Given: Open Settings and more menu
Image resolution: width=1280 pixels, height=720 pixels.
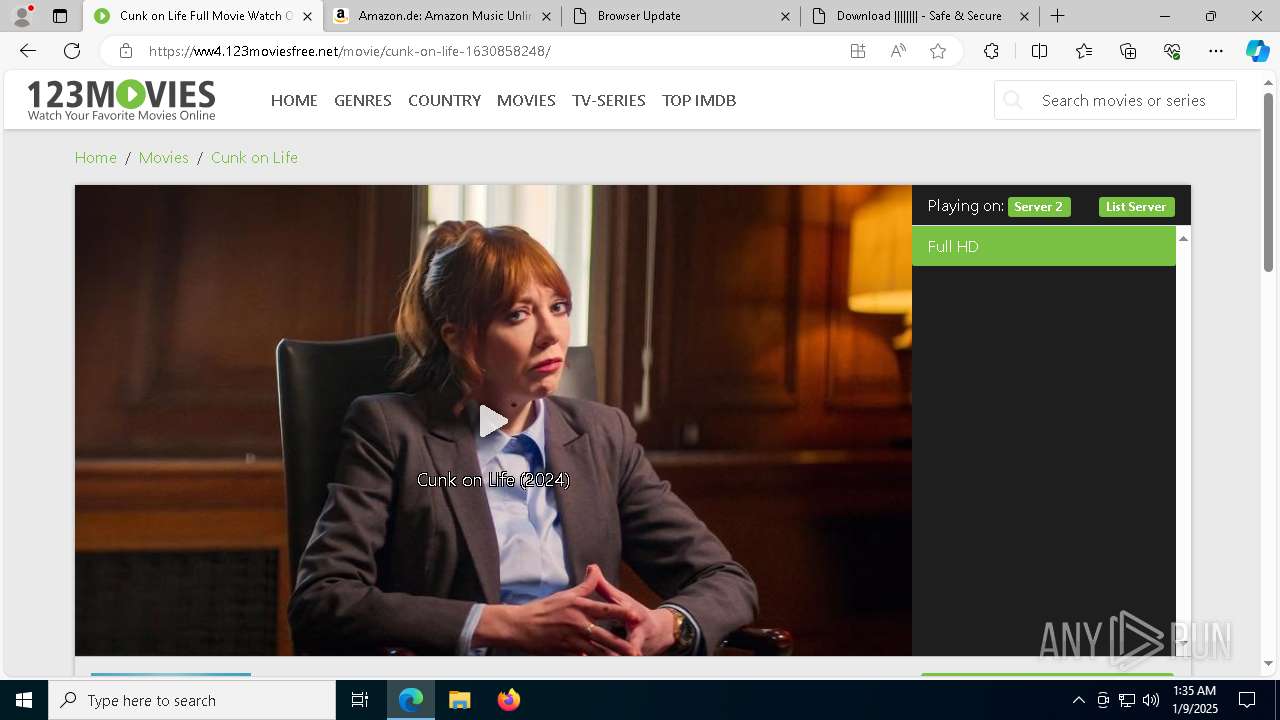Looking at the screenshot, I should 1216,51.
